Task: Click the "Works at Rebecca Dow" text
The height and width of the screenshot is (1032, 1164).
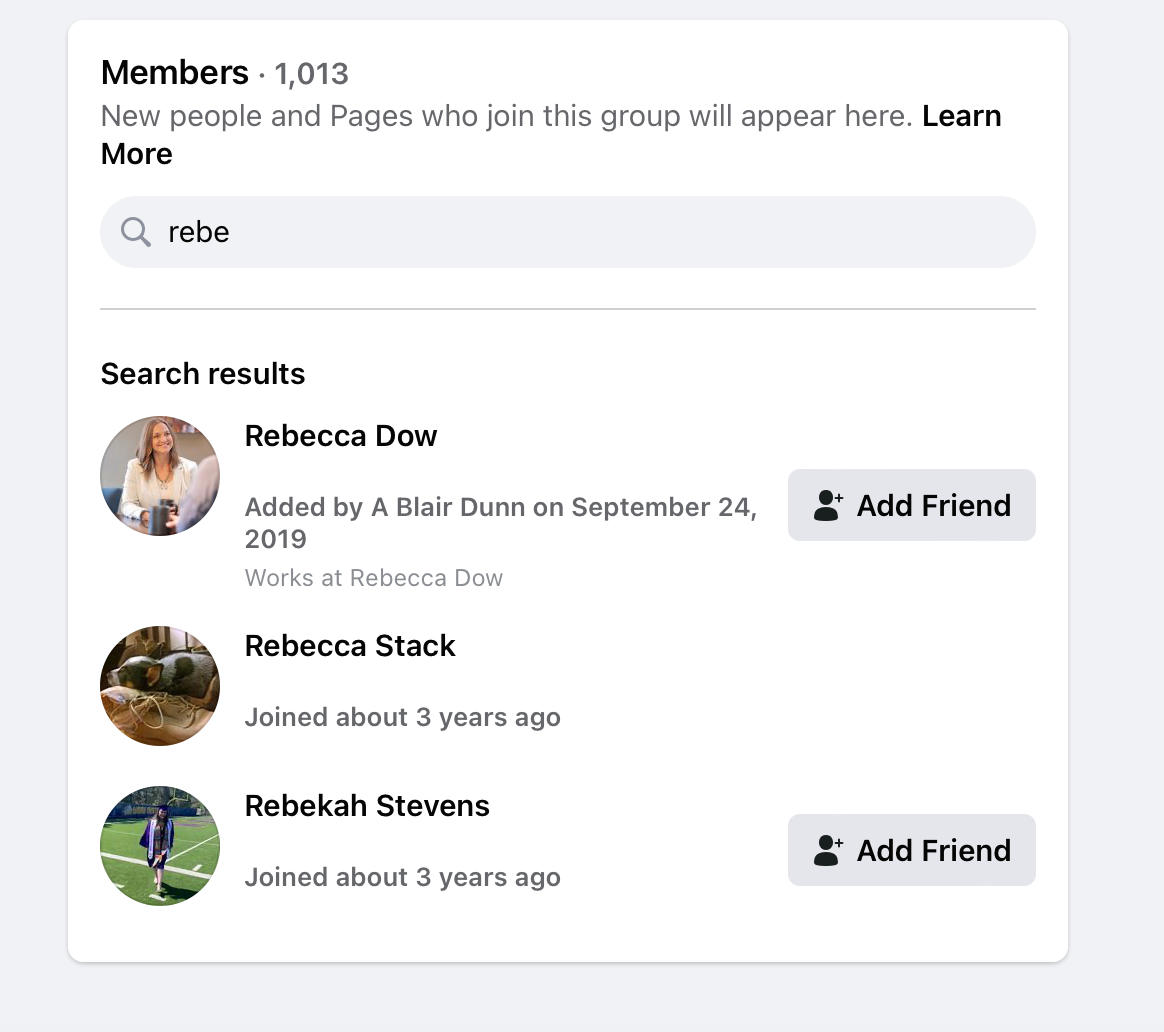Action: click(374, 578)
